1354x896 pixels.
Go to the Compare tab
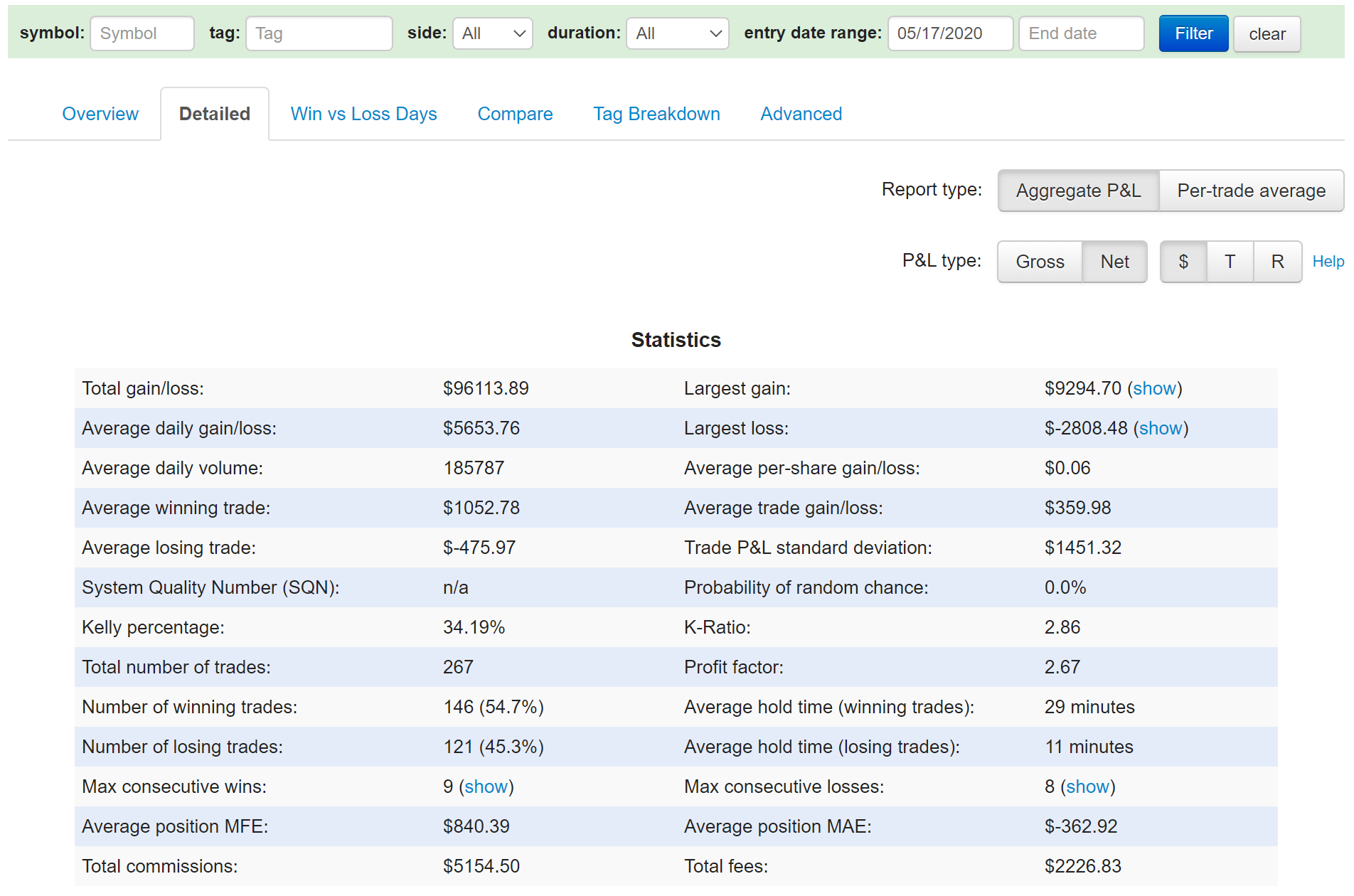(x=515, y=114)
